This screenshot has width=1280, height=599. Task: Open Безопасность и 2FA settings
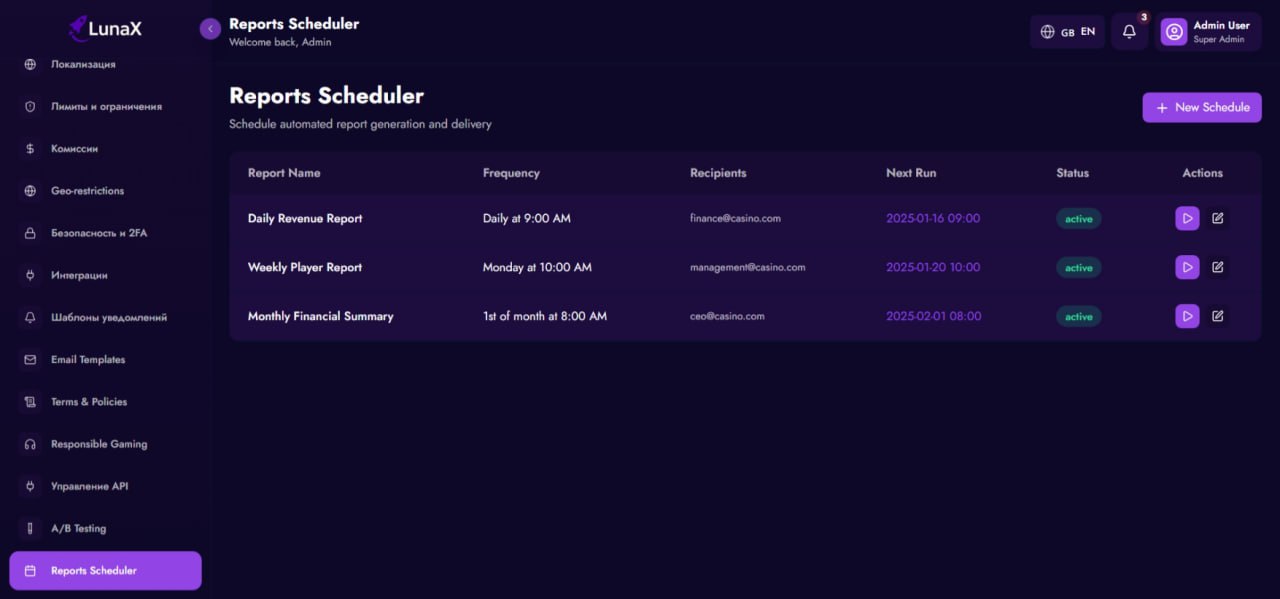tap(105, 233)
